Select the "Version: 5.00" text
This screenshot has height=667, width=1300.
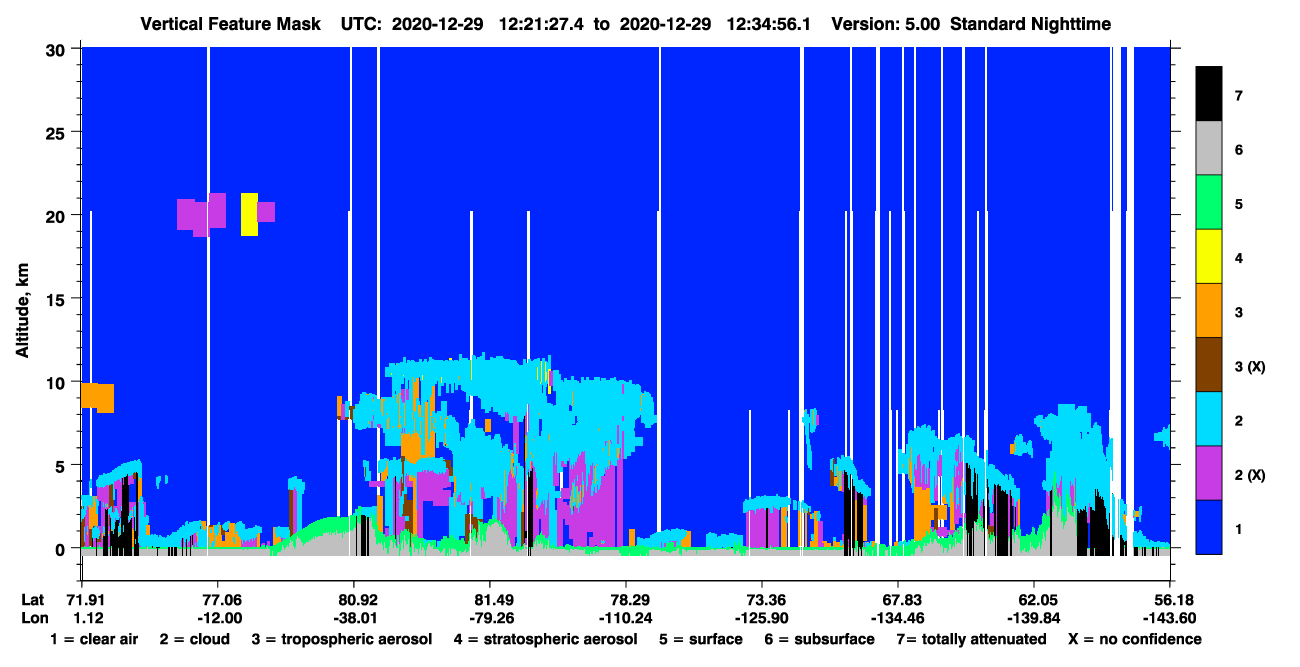click(884, 24)
